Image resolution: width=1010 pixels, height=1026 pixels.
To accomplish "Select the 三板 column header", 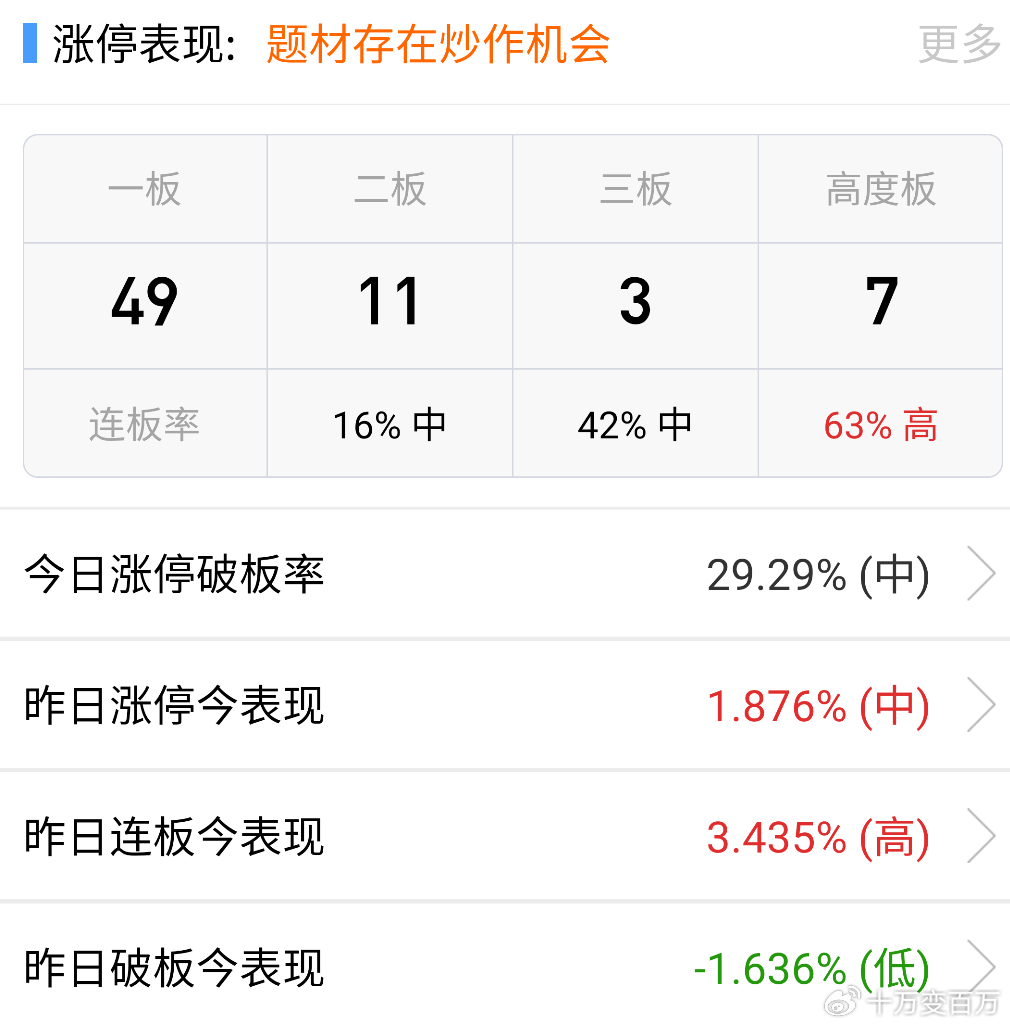I will point(636,189).
